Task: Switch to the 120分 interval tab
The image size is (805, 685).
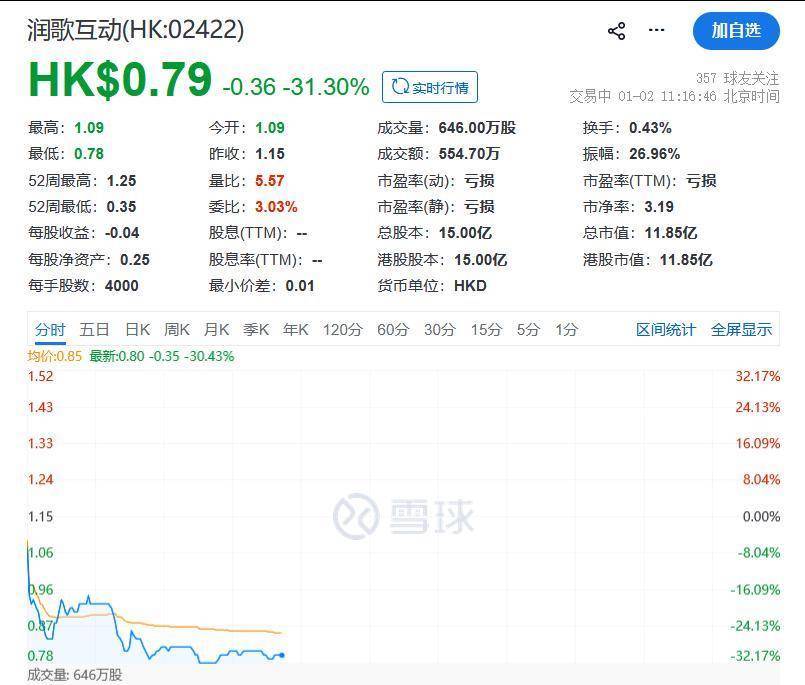Action: (342, 330)
